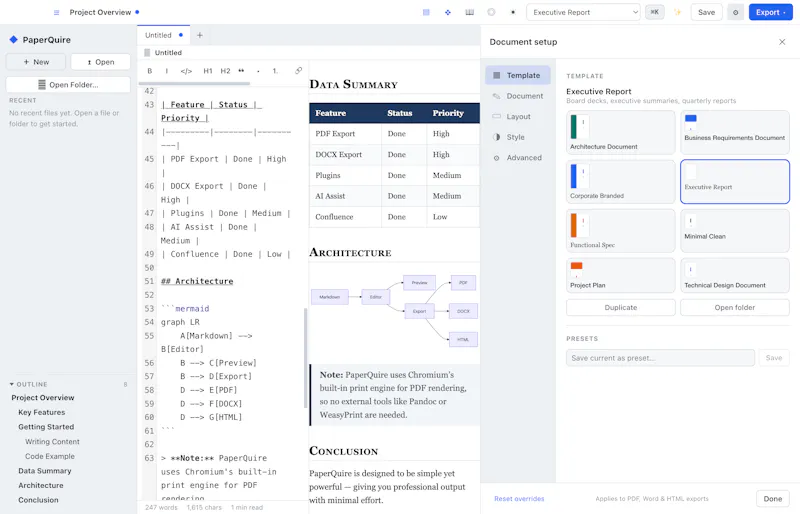Click the Duplicate template button
Screen dimensions: 800x514
620,307
